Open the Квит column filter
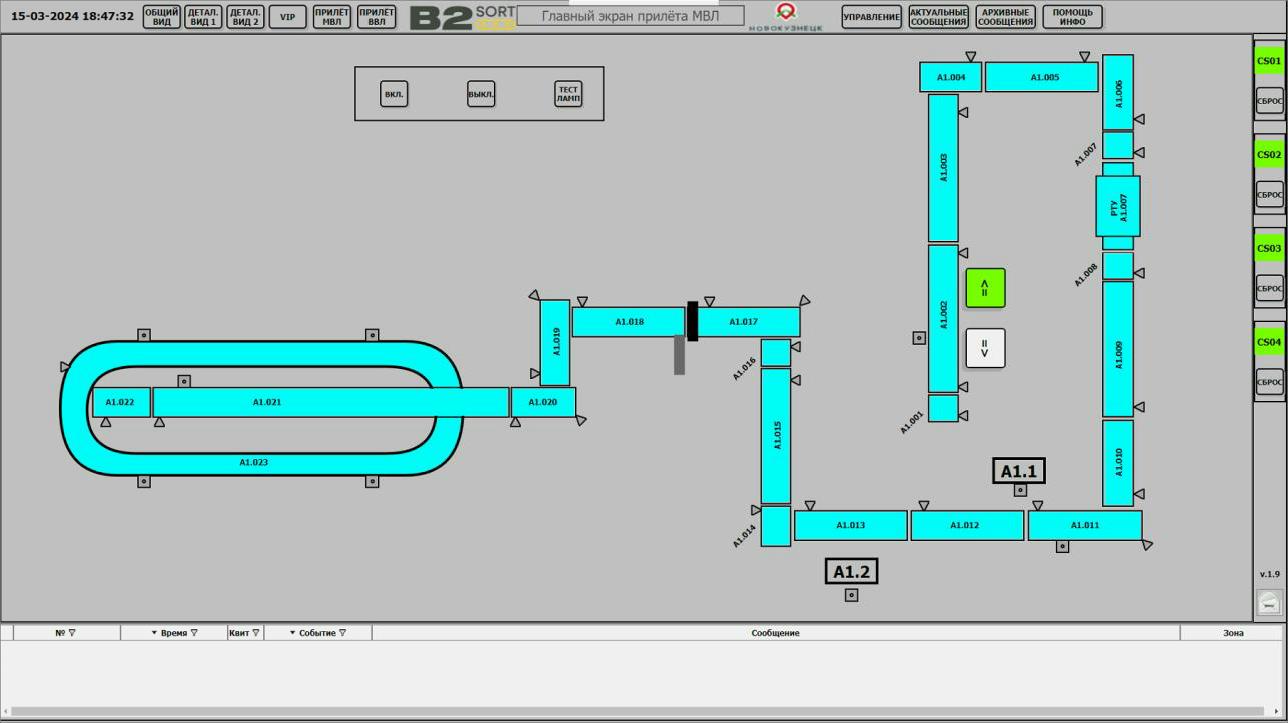This screenshot has width=1288, height=723. (256, 633)
